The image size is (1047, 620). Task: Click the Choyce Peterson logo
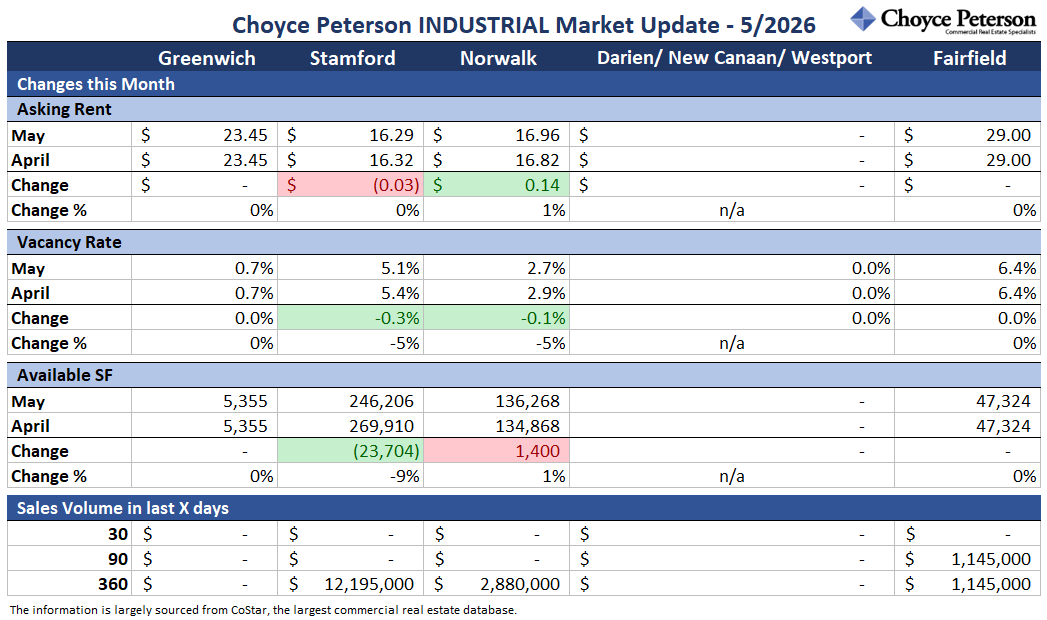point(943,20)
